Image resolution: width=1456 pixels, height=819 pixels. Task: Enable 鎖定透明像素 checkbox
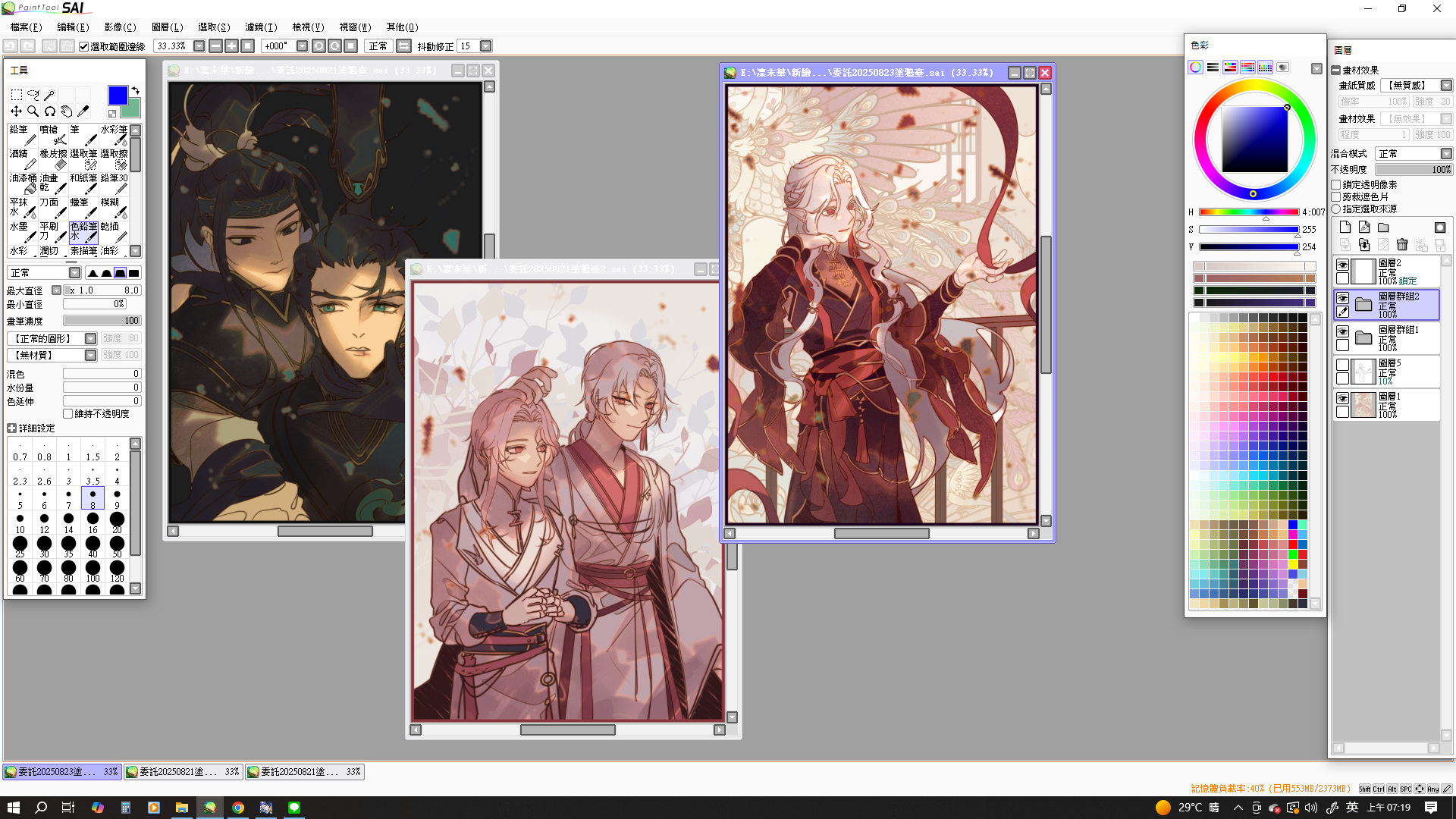1336,184
